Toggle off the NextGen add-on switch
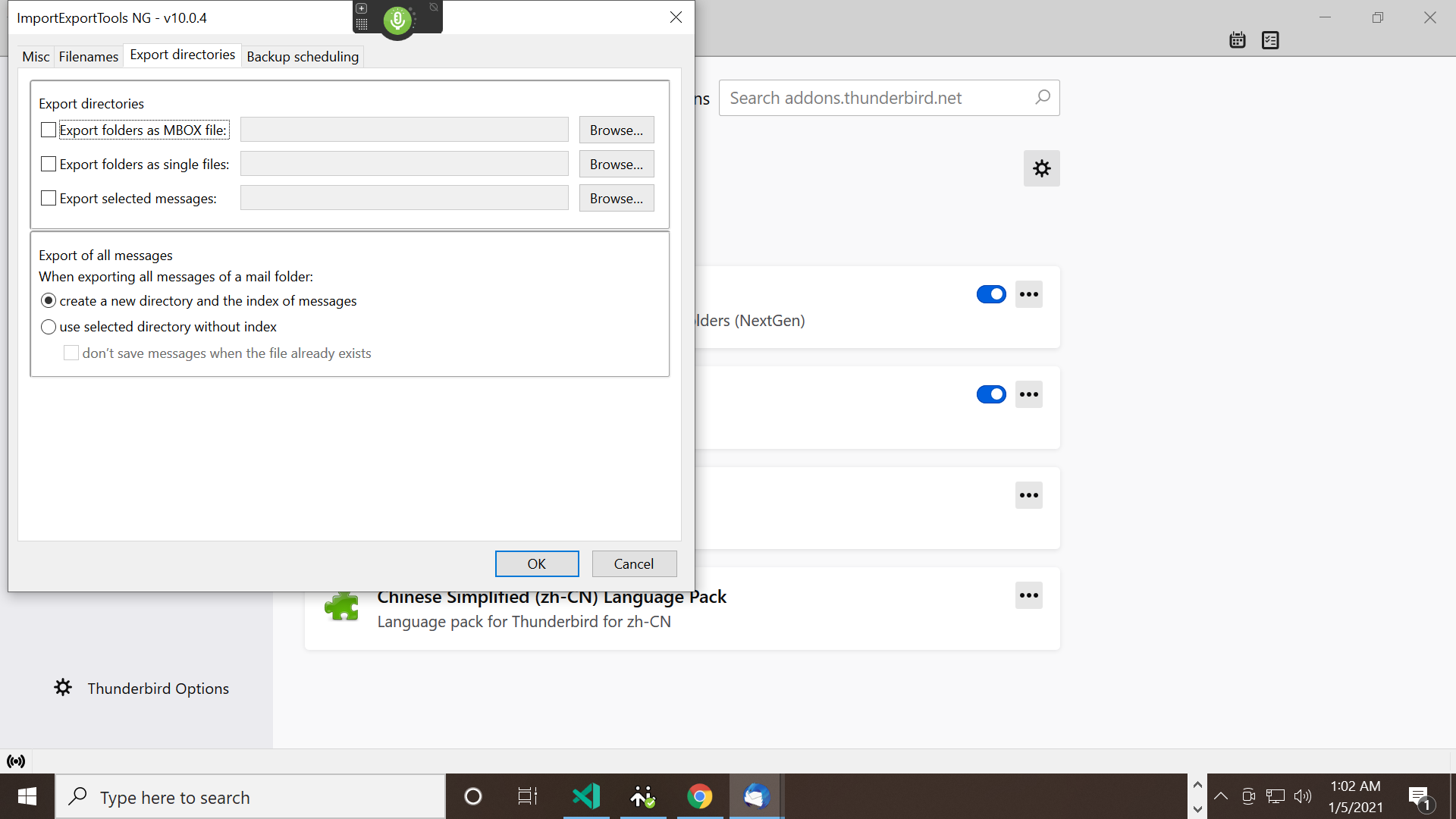This screenshot has width=1456, height=819. [991, 294]
